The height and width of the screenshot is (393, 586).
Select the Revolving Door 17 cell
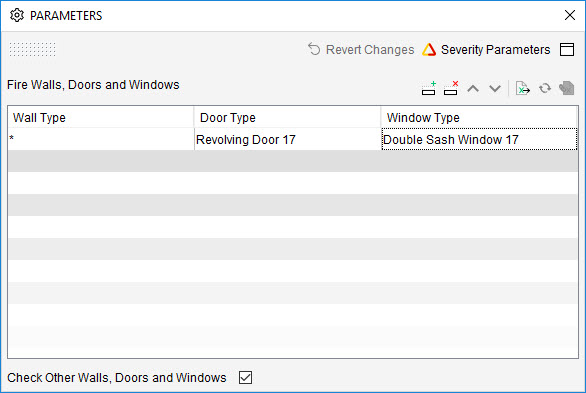[288, 139]
